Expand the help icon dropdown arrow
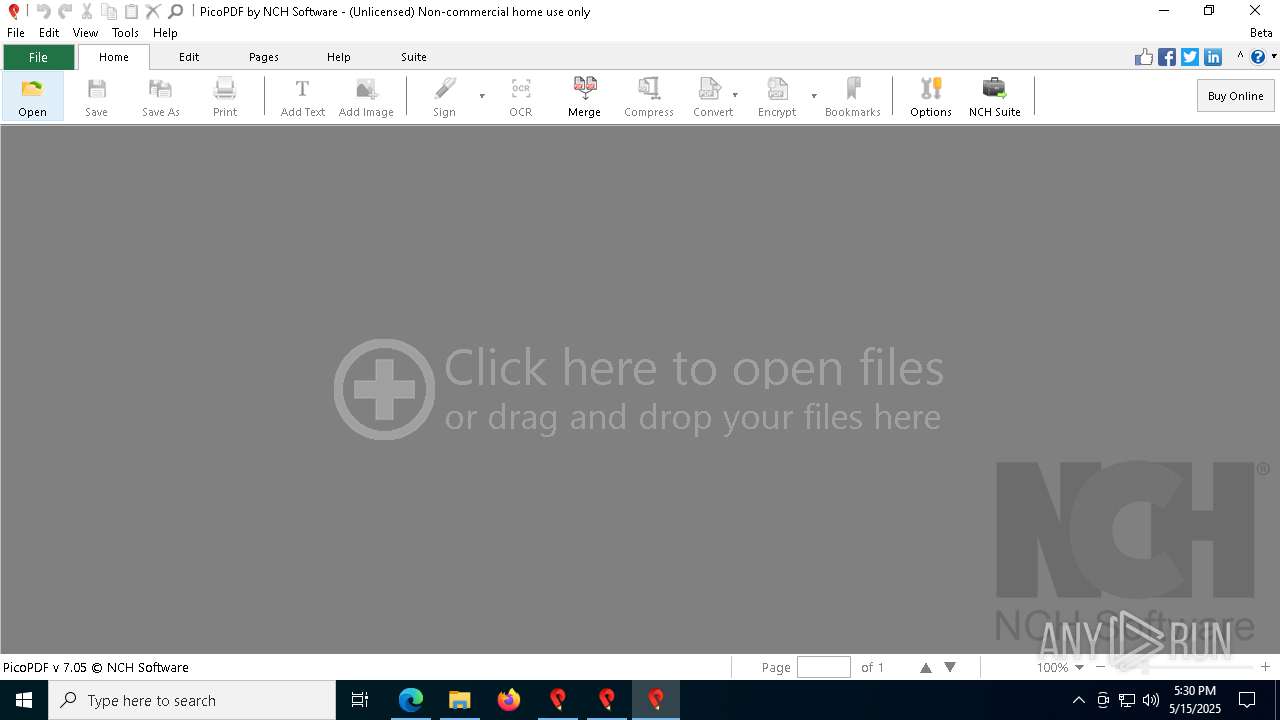 1274,57
